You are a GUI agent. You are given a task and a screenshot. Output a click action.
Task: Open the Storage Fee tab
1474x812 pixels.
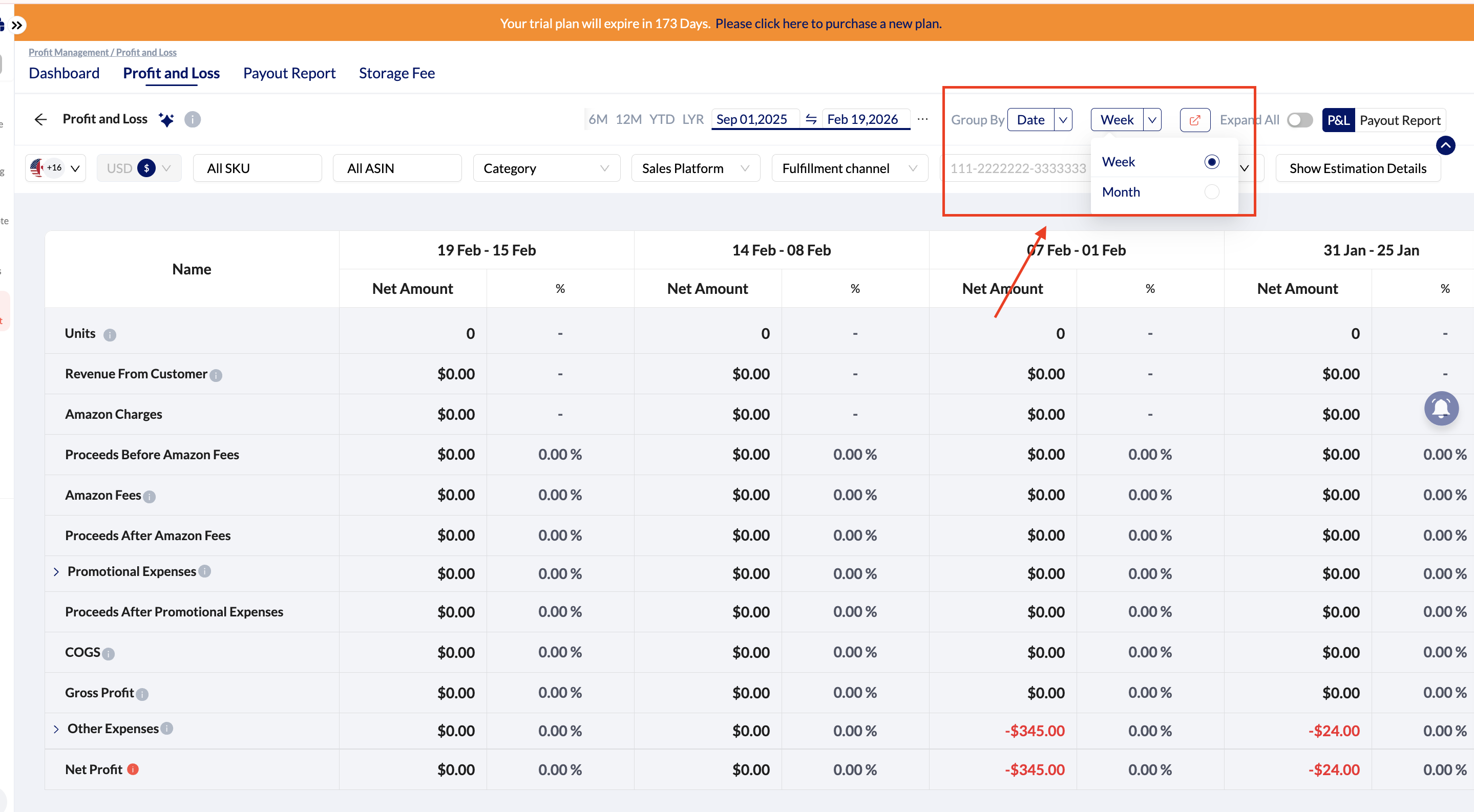click(396, 73)
